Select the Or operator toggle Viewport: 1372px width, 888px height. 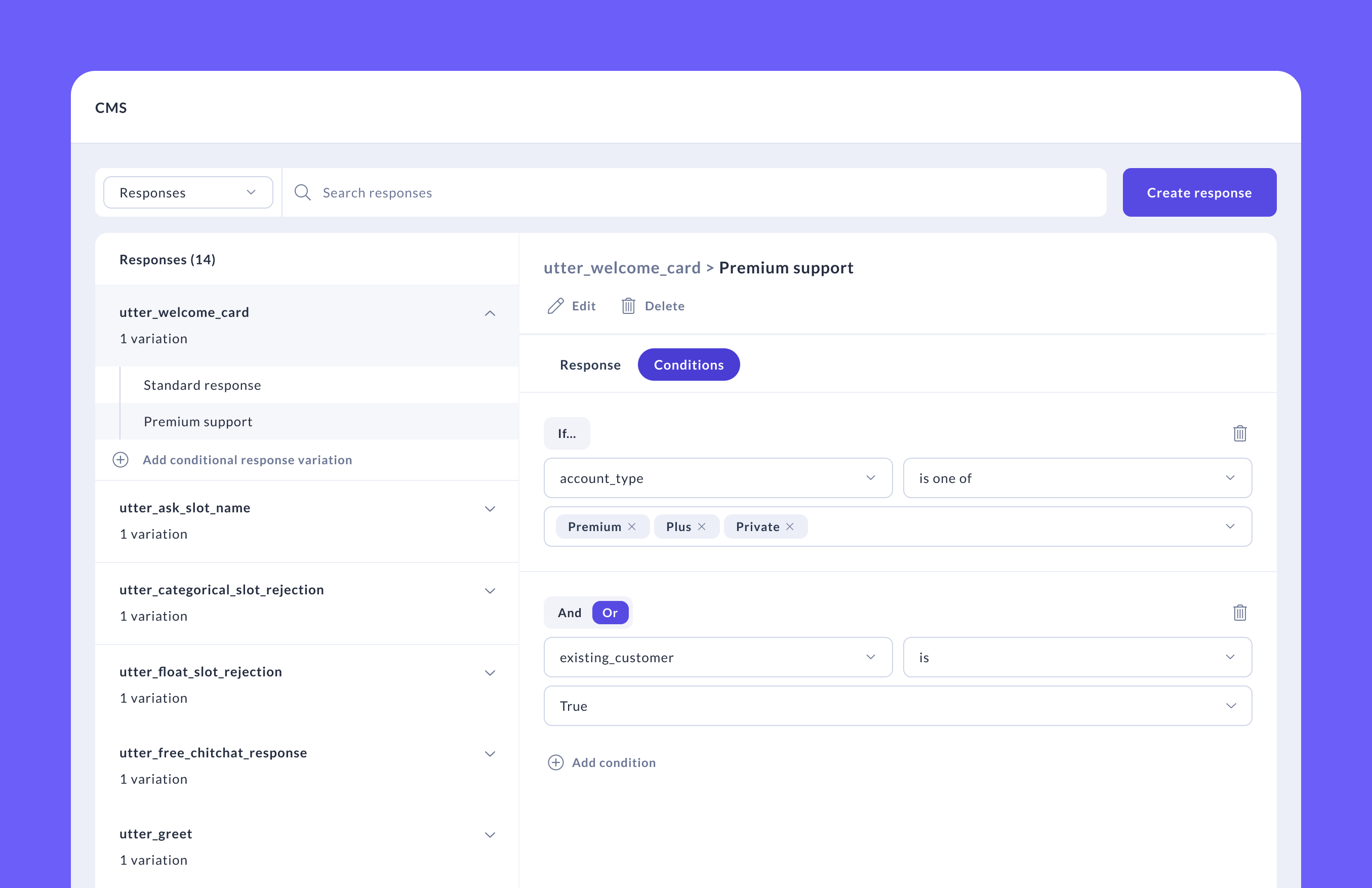pos(610,613)
